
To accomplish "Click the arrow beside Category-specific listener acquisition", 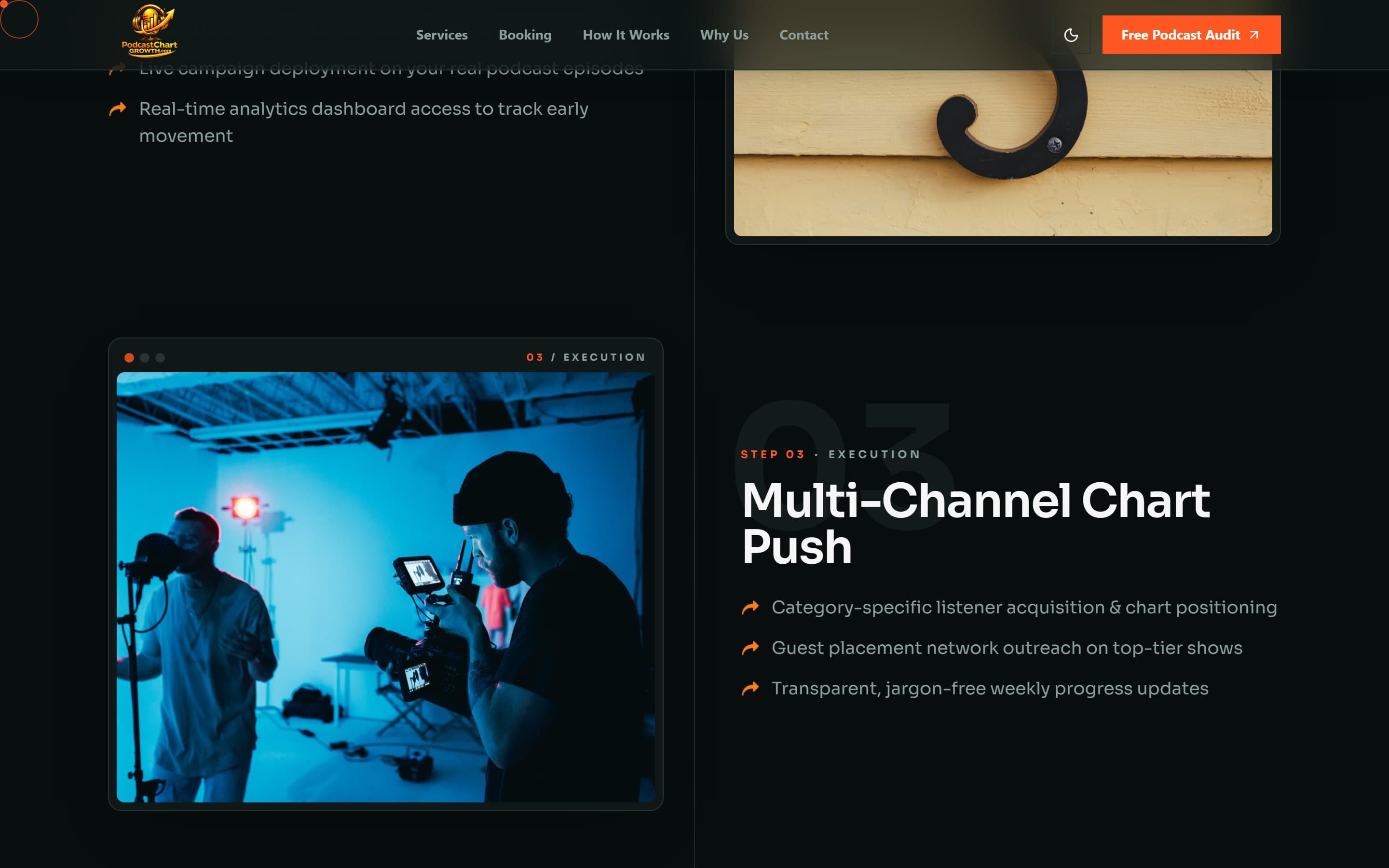I will [750, 608].
